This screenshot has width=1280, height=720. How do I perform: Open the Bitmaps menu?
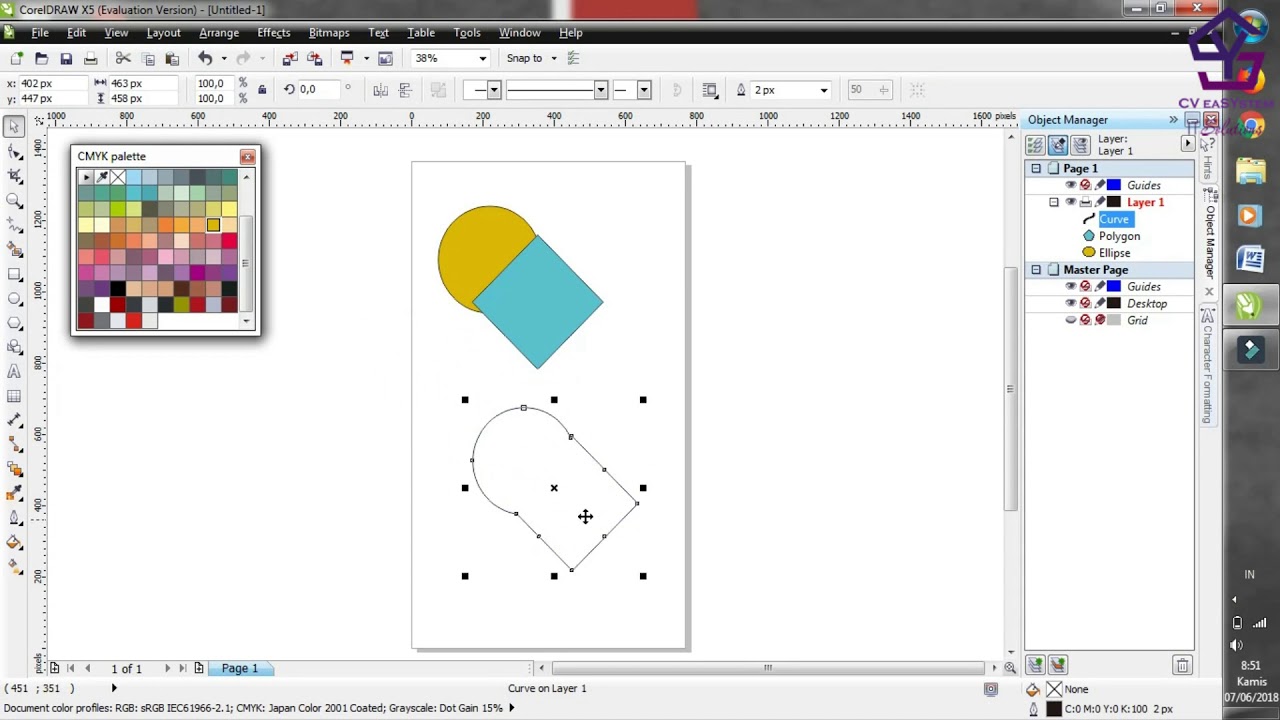point(329,33)
